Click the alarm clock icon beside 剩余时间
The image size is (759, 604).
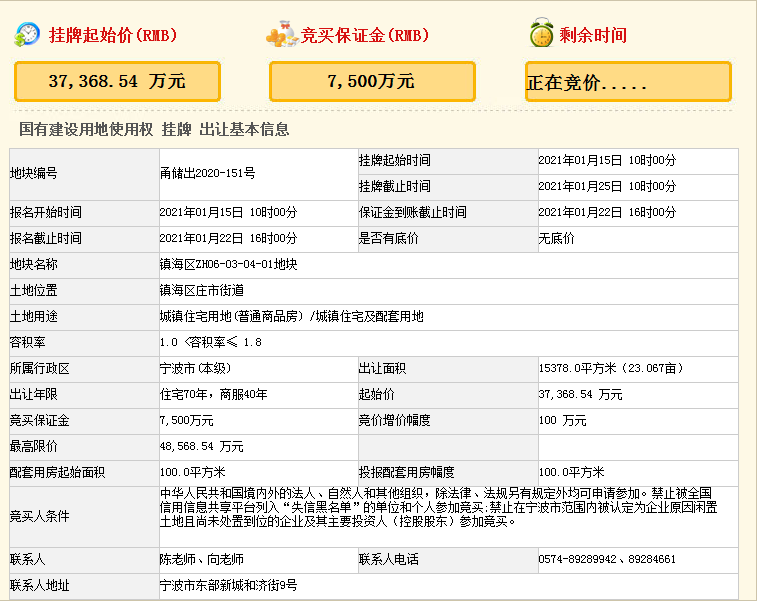point(541,35)
